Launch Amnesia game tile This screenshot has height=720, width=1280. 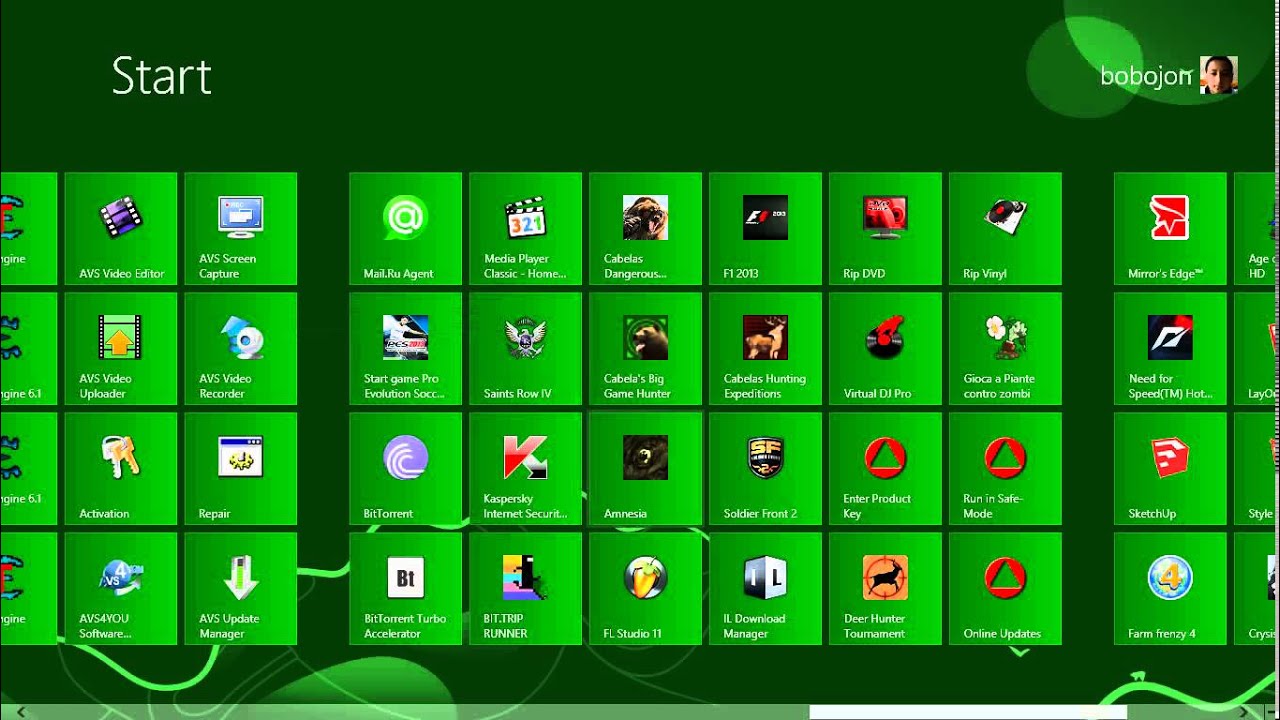(646, 469)
